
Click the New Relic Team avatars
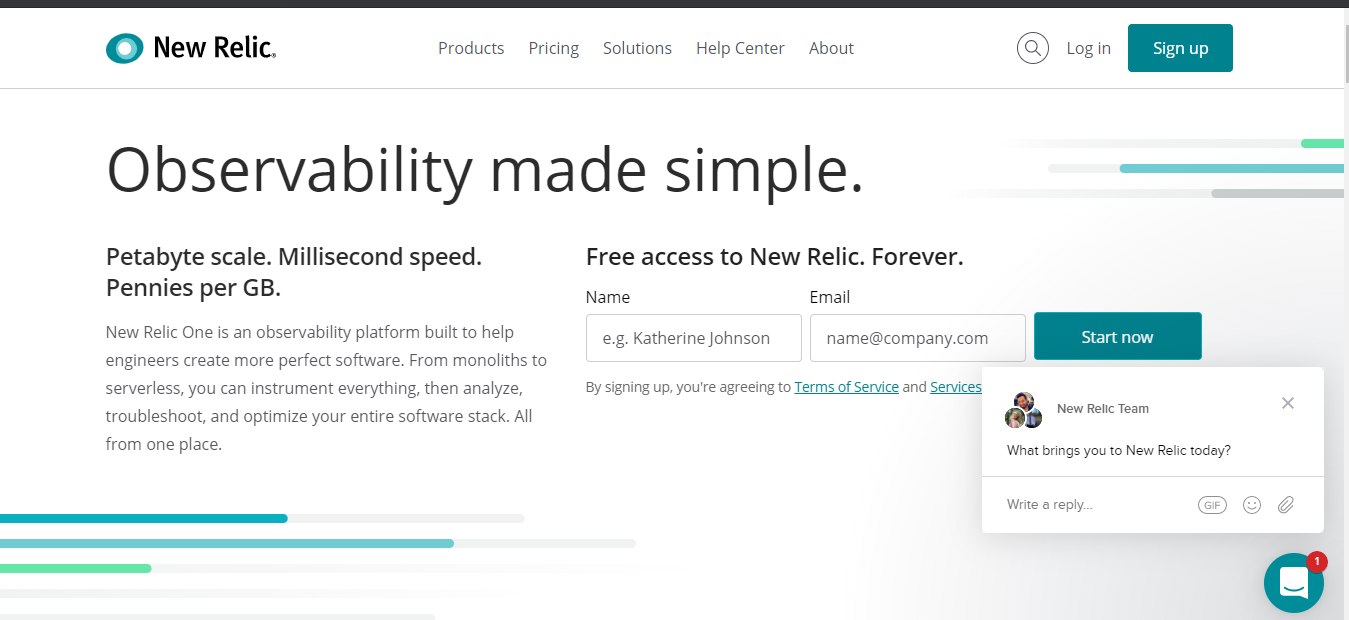pyautogui.click(x=1024, y=410)
